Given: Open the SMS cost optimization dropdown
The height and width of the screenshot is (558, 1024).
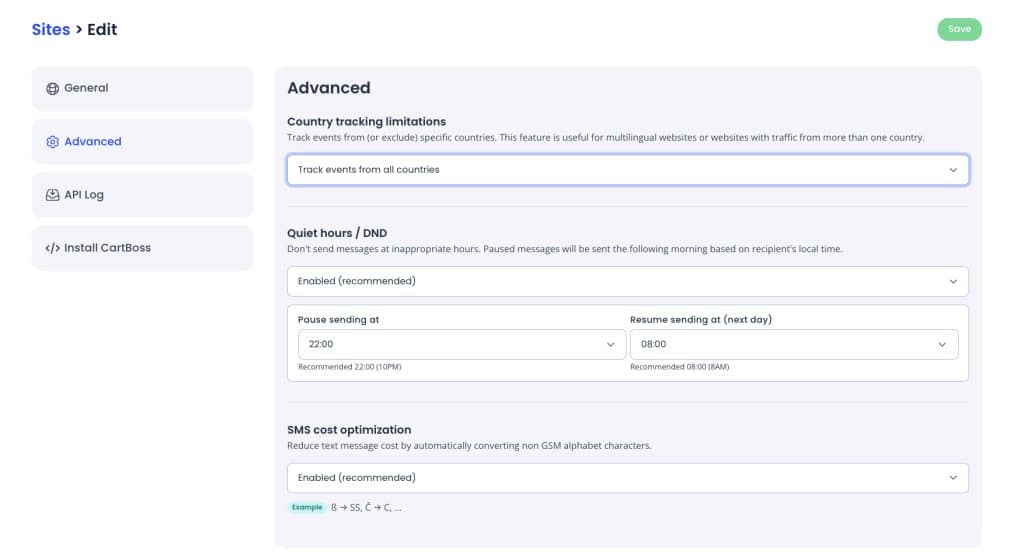Looking at the screenshot, I should (628, 478).
